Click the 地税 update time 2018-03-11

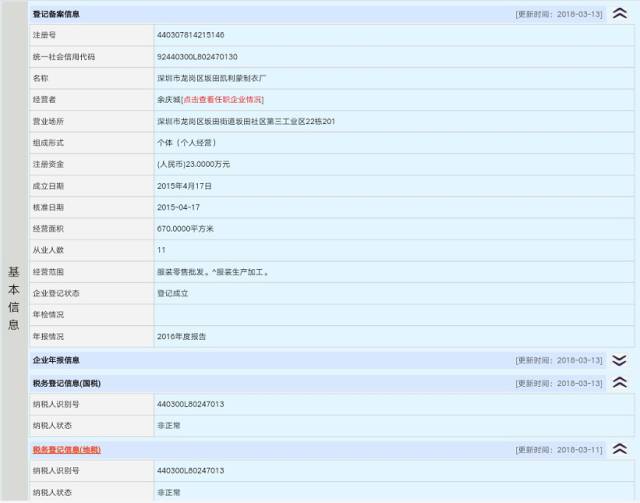tap(559, 450)
